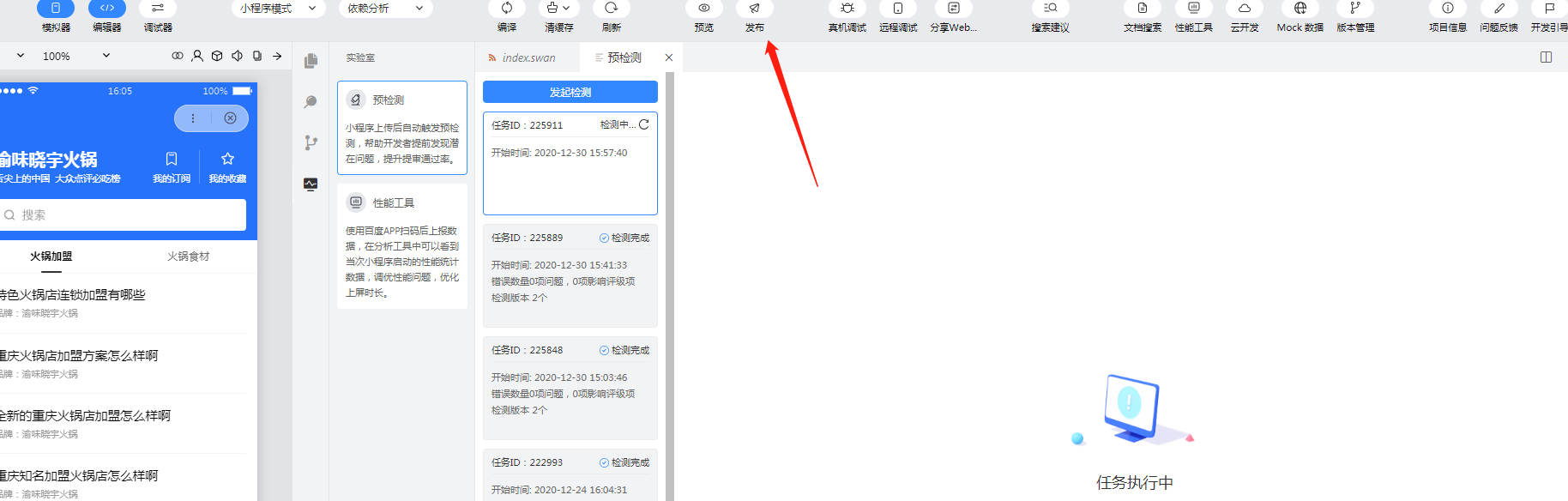Click the 发布 publish paper-plane icon
Screen dimensions: 1568x501
tap(755, 9)
